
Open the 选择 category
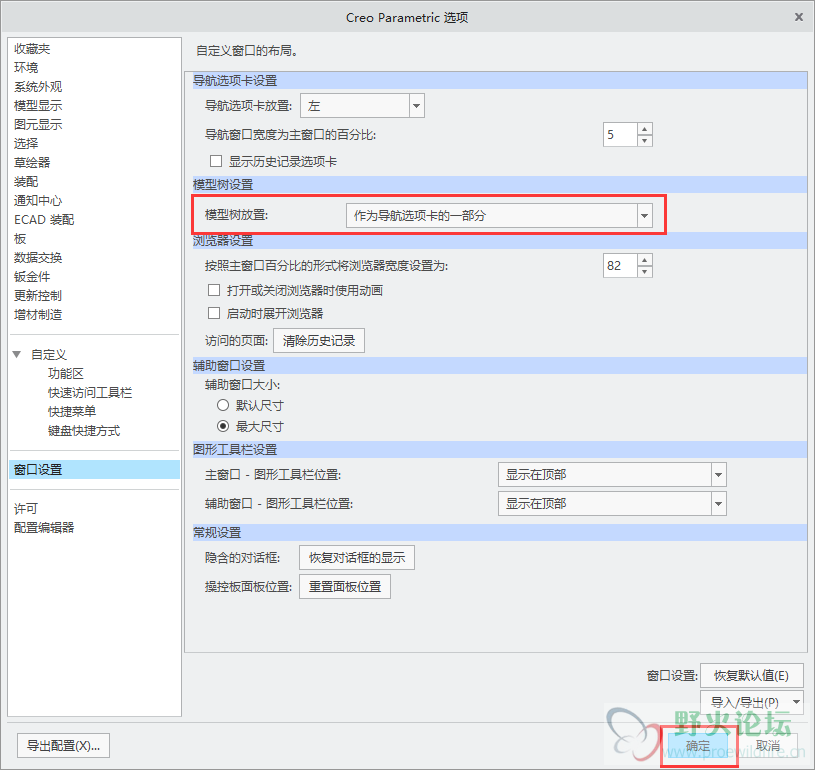click(26, 143)
